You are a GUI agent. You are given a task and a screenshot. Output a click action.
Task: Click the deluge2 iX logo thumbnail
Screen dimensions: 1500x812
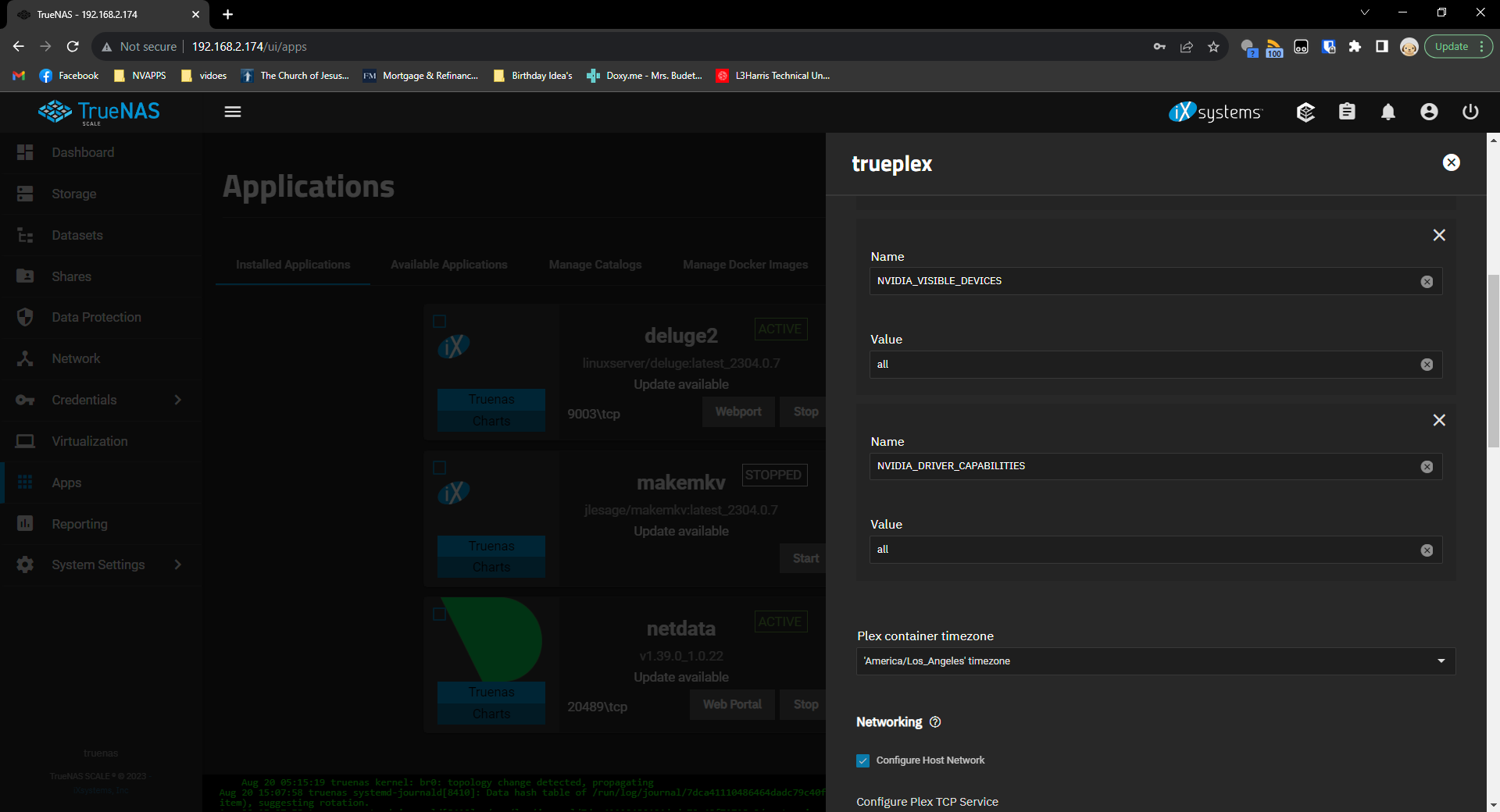[454, 346]
